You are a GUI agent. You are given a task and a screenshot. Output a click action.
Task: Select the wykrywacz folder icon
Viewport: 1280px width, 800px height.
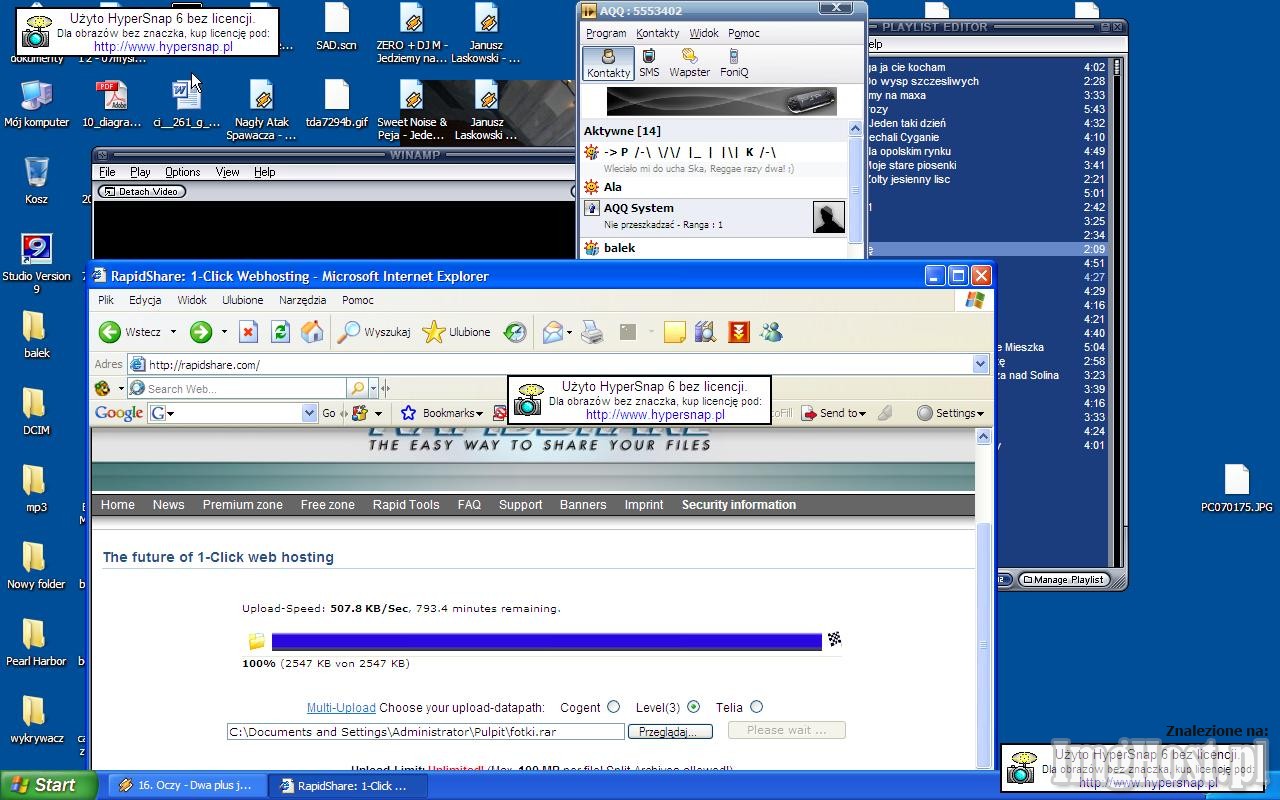point(36,719)
